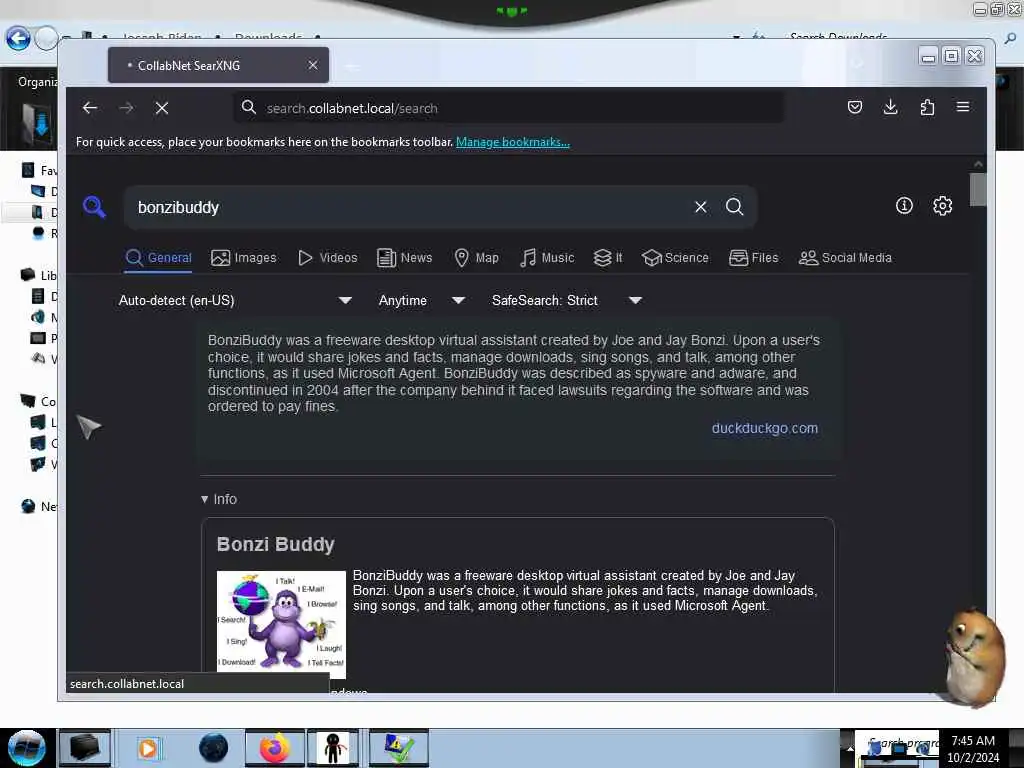Select Network in Explorer navigation pane
Viewport: 1024px width, 768px height.
(x=39, y=506)
